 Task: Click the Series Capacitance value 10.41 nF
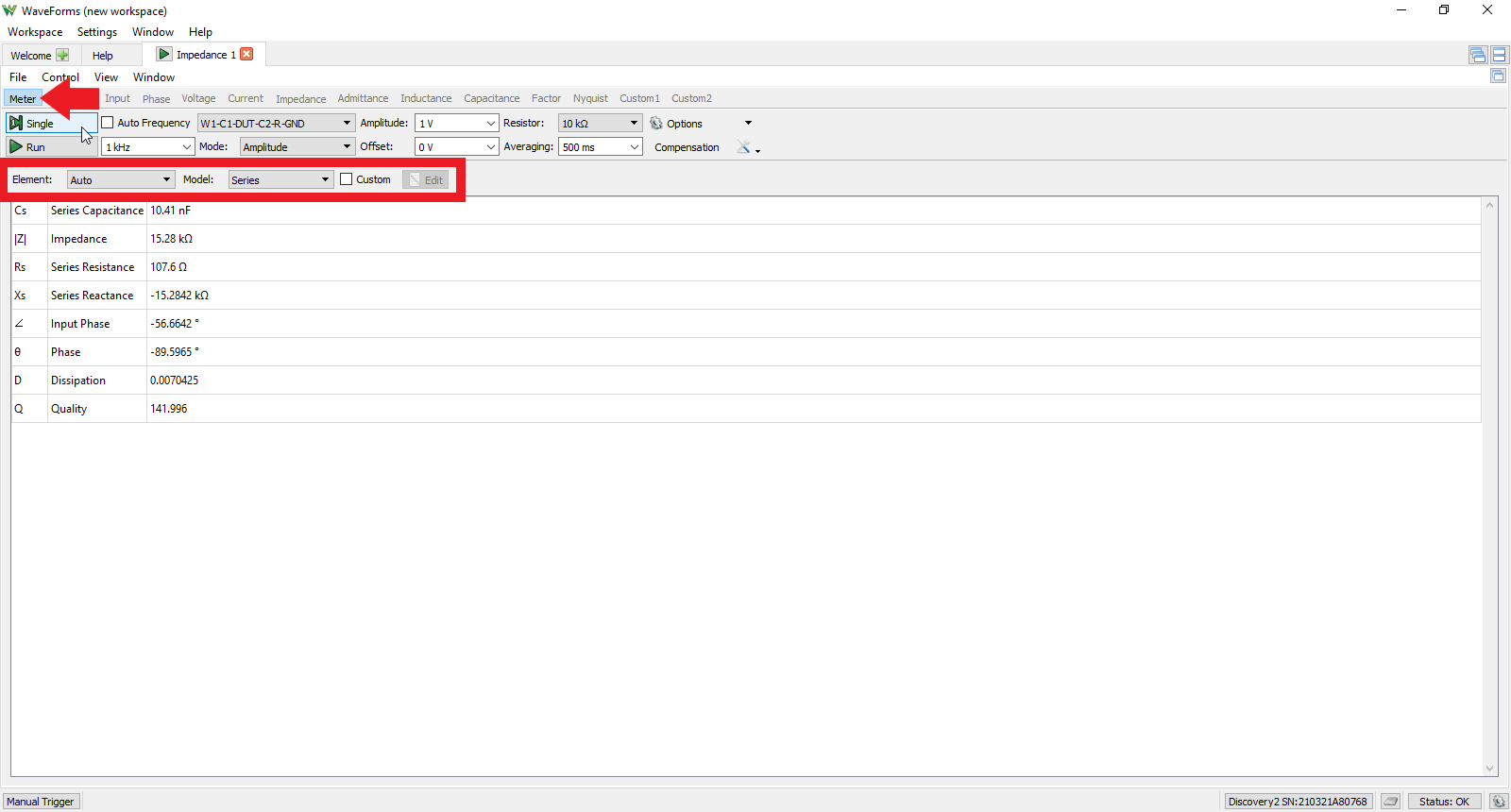[171, 211]
